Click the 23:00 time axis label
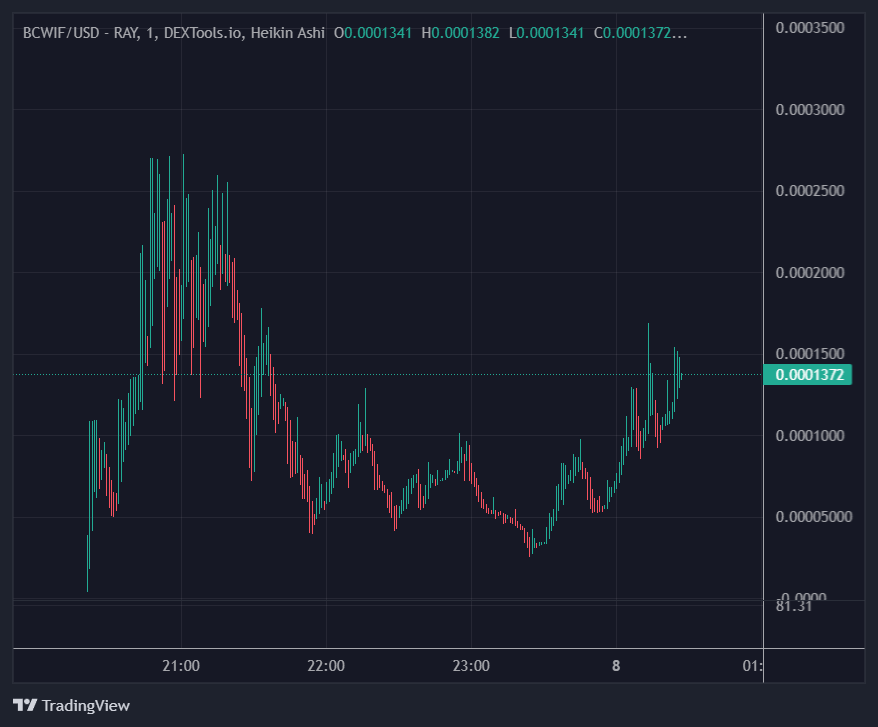The image size is (878, 727). [471, 666]
